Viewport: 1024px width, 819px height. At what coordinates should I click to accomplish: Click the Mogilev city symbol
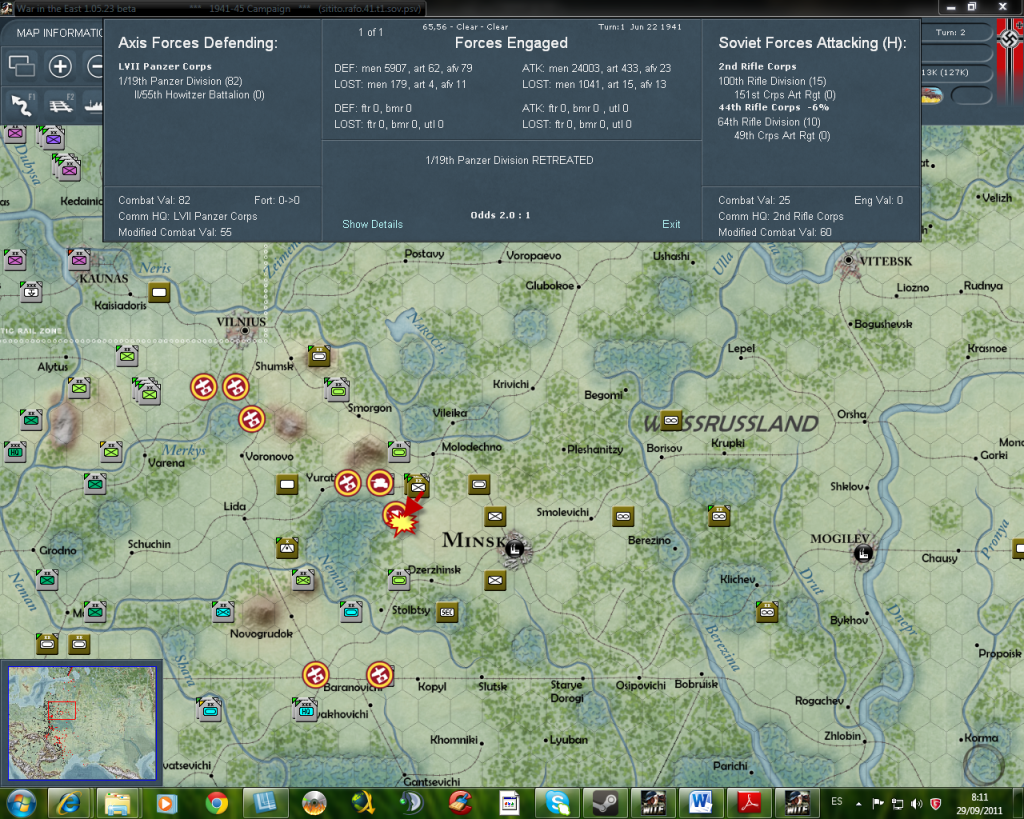coord(863,554)
